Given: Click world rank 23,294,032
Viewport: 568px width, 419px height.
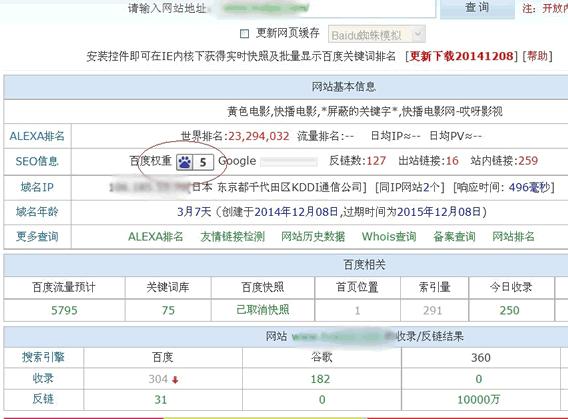Looking at the screenshot, I should (259, 136).
